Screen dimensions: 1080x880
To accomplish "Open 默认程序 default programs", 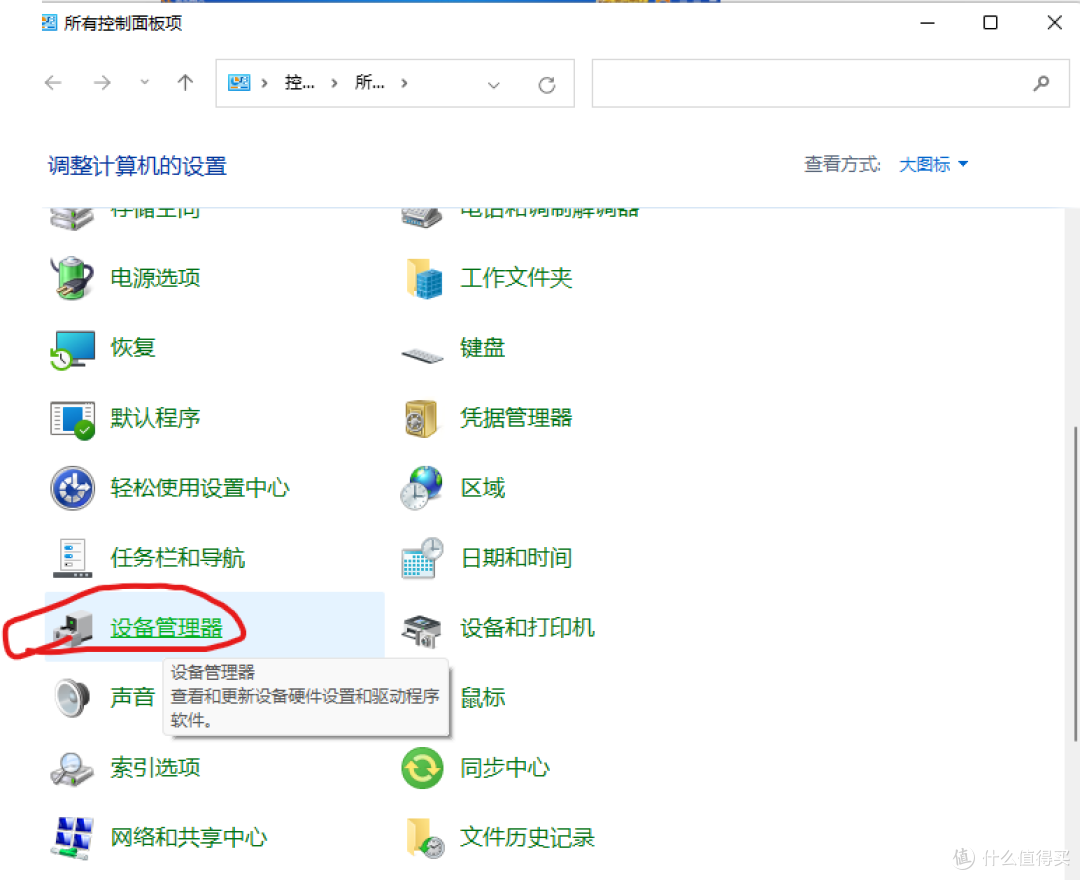I will point(155,418).
